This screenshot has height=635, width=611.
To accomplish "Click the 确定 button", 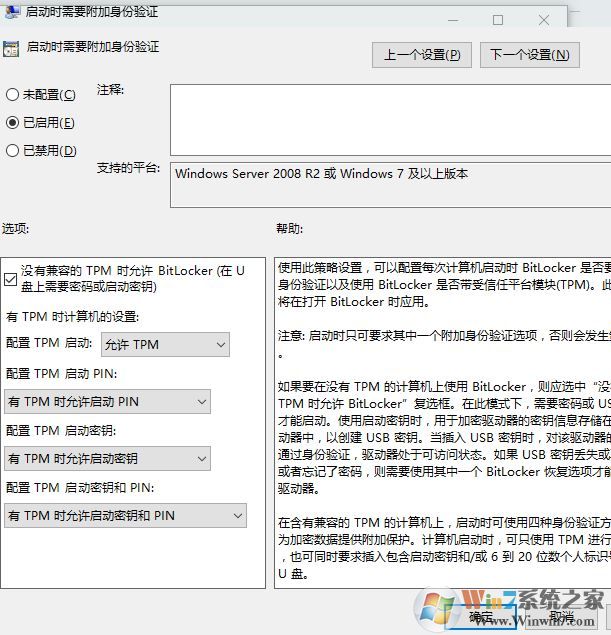I will (x=481, y=617).
